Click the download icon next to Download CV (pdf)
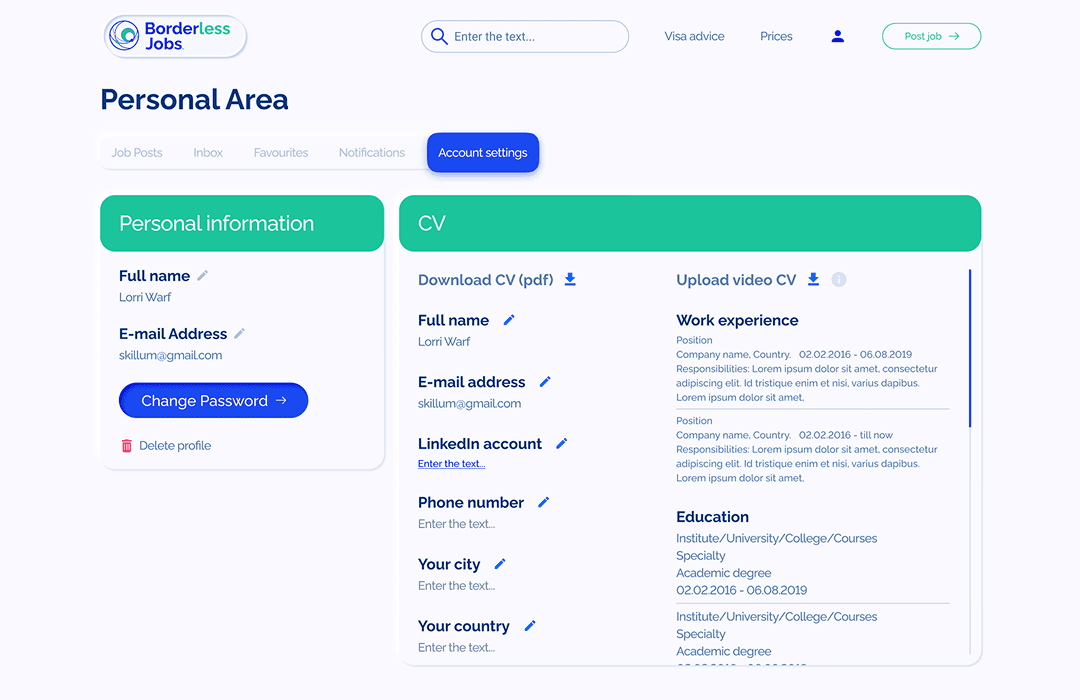 (570, 280)
